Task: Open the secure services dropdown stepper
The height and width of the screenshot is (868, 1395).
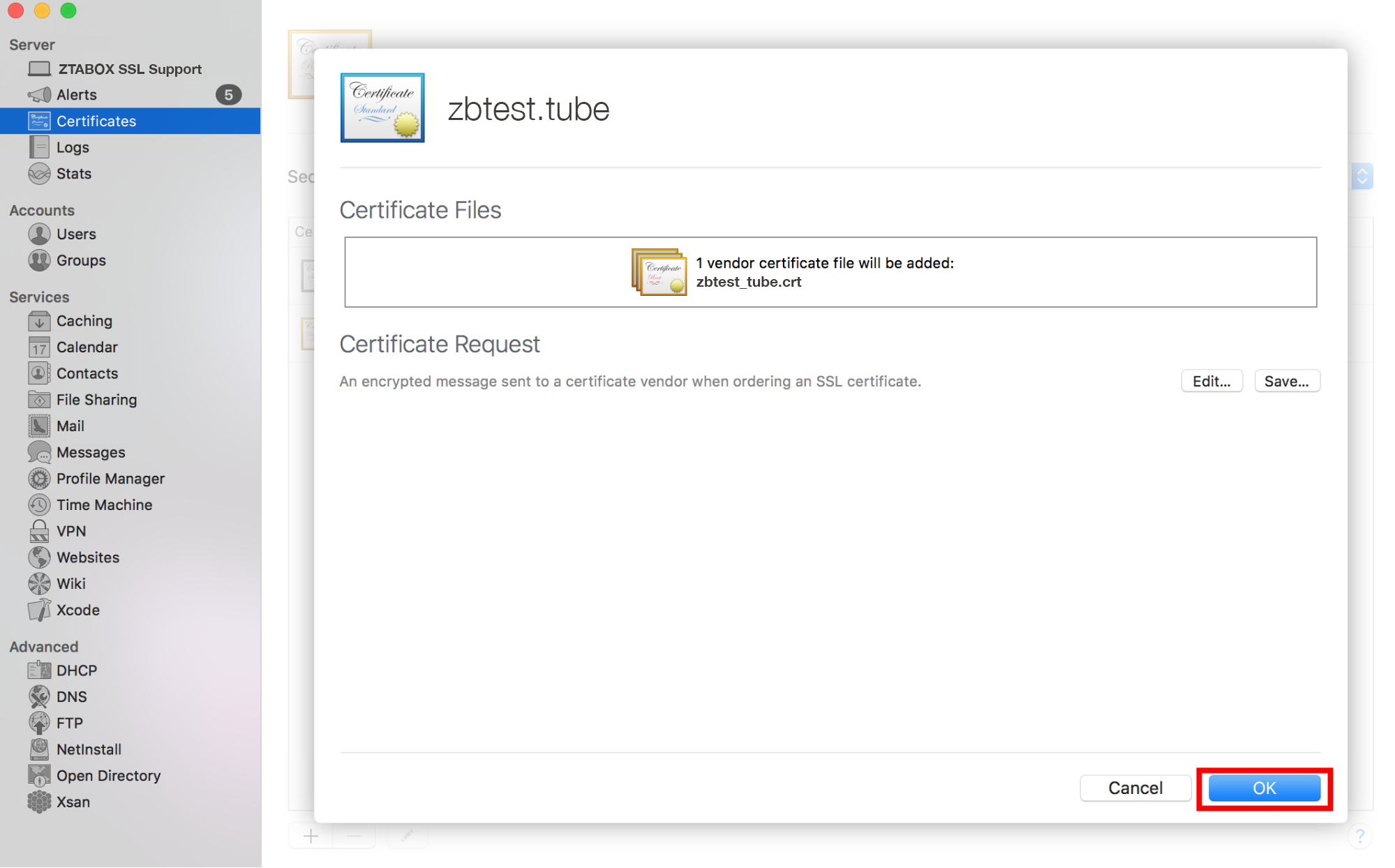Action: point(1362,177)
